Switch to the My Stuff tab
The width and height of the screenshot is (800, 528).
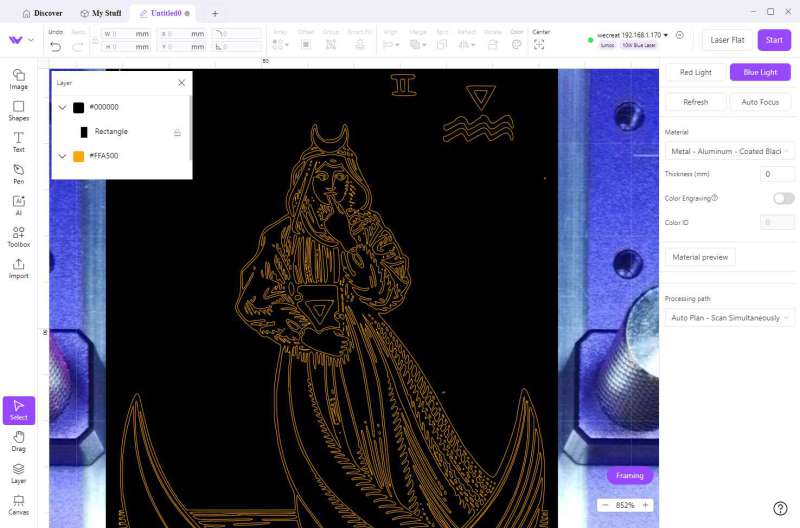[101, 13]
